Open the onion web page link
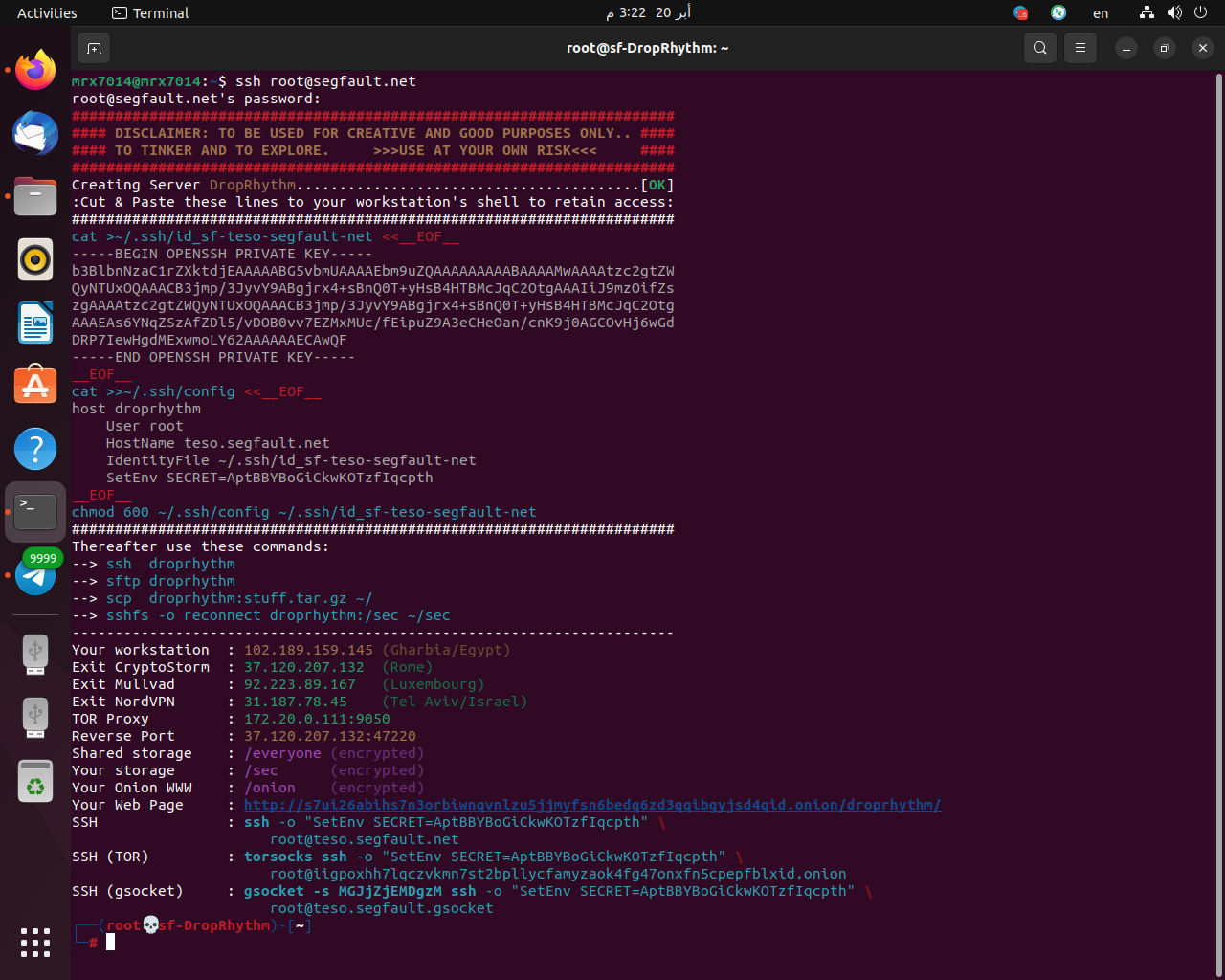This screenshot has height=980, width=1225. [592, 805]
